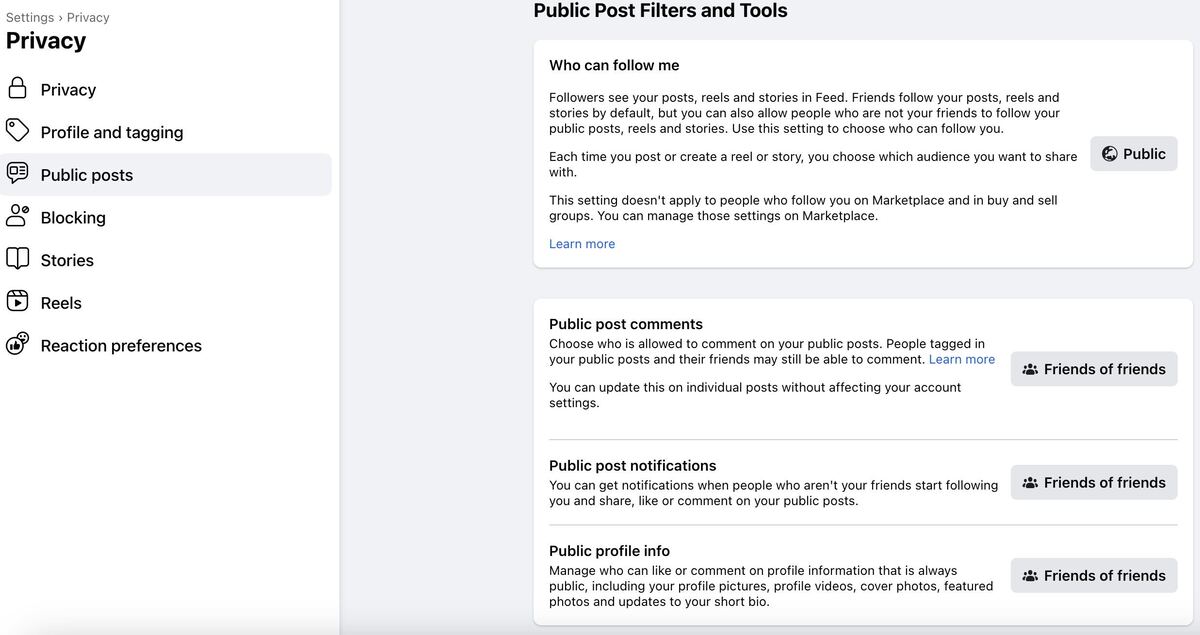Viewport: 1200px width, 635px height.
Task: Open the Who can follow me audience dropdown
Action: (1133, 154)
